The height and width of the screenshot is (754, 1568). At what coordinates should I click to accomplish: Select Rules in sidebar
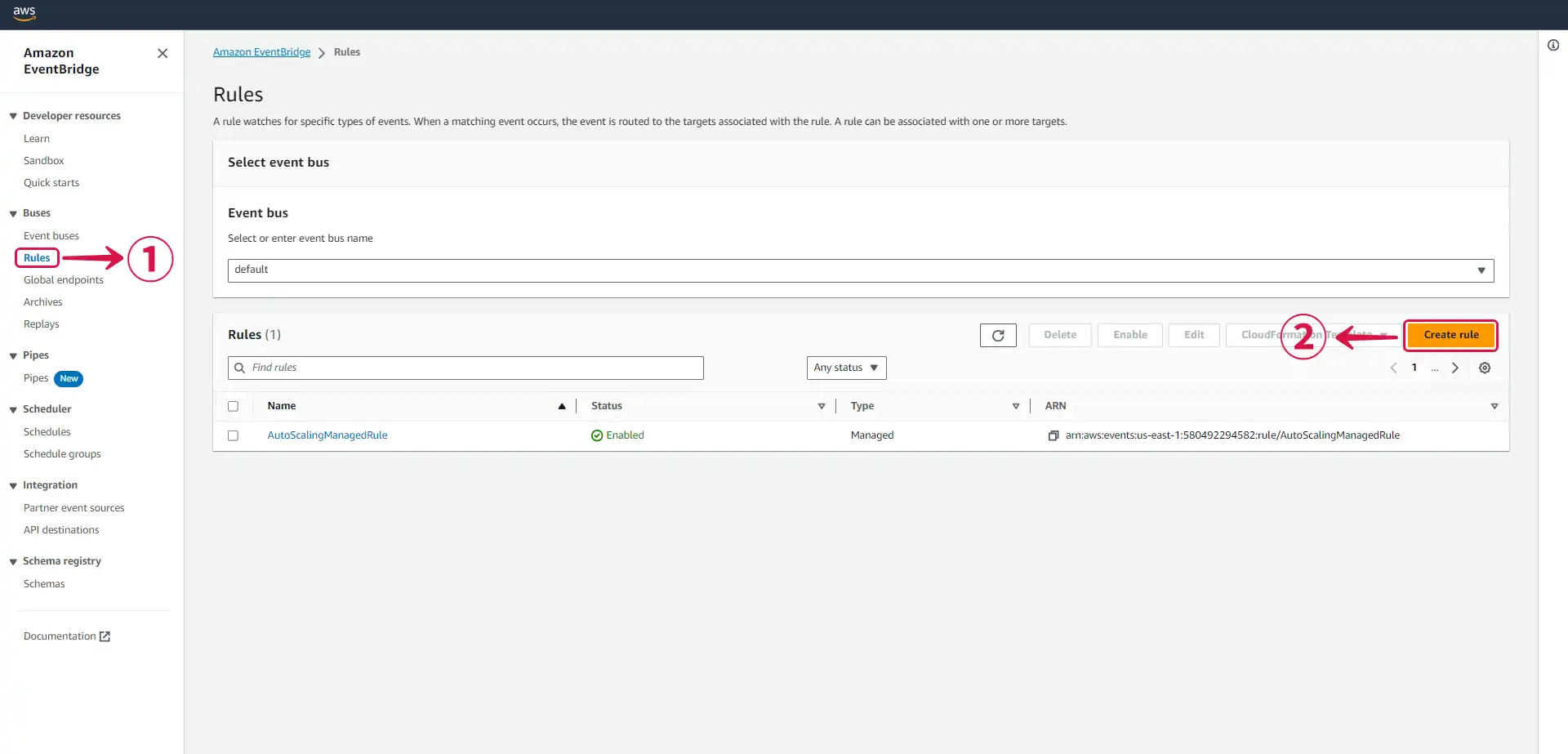[x=37, y=258]
